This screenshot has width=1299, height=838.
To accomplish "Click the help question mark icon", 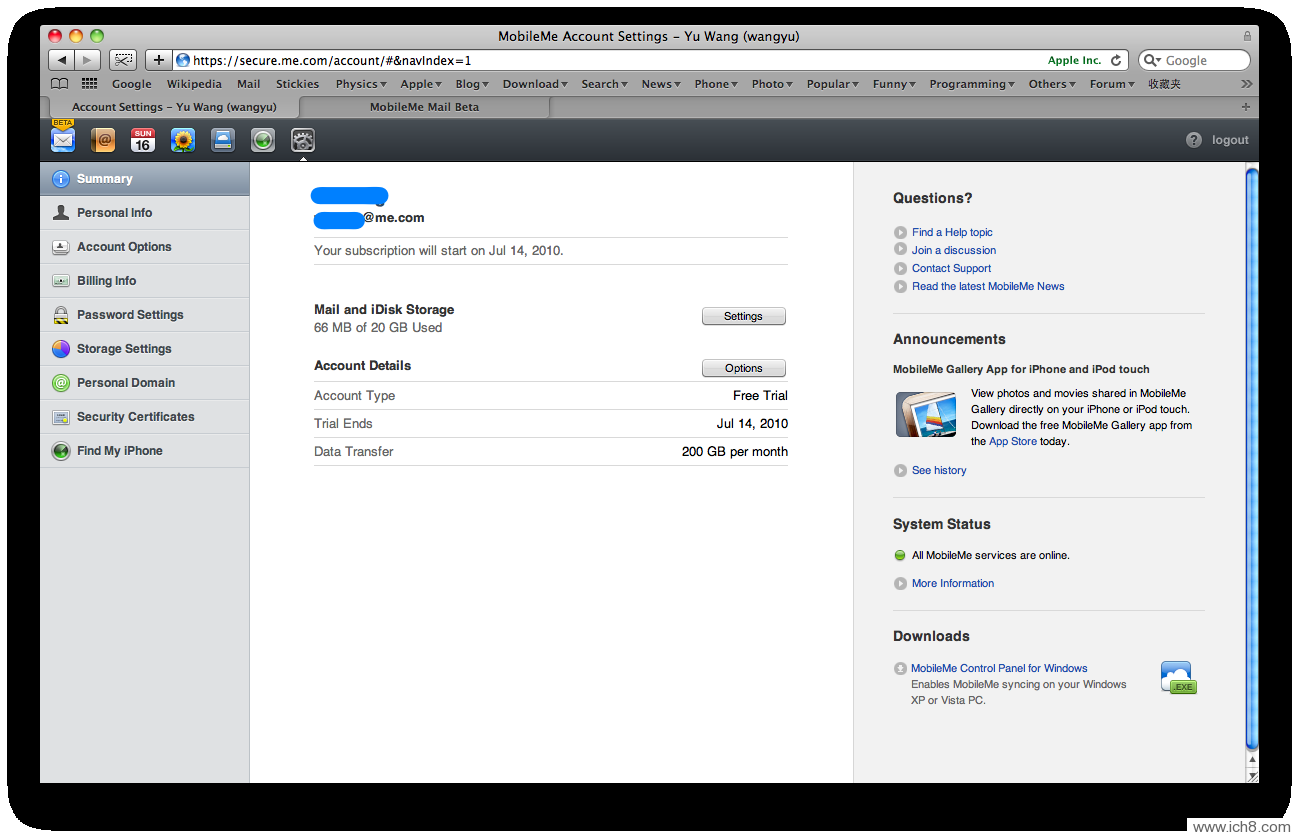I will coord(1194,140).
